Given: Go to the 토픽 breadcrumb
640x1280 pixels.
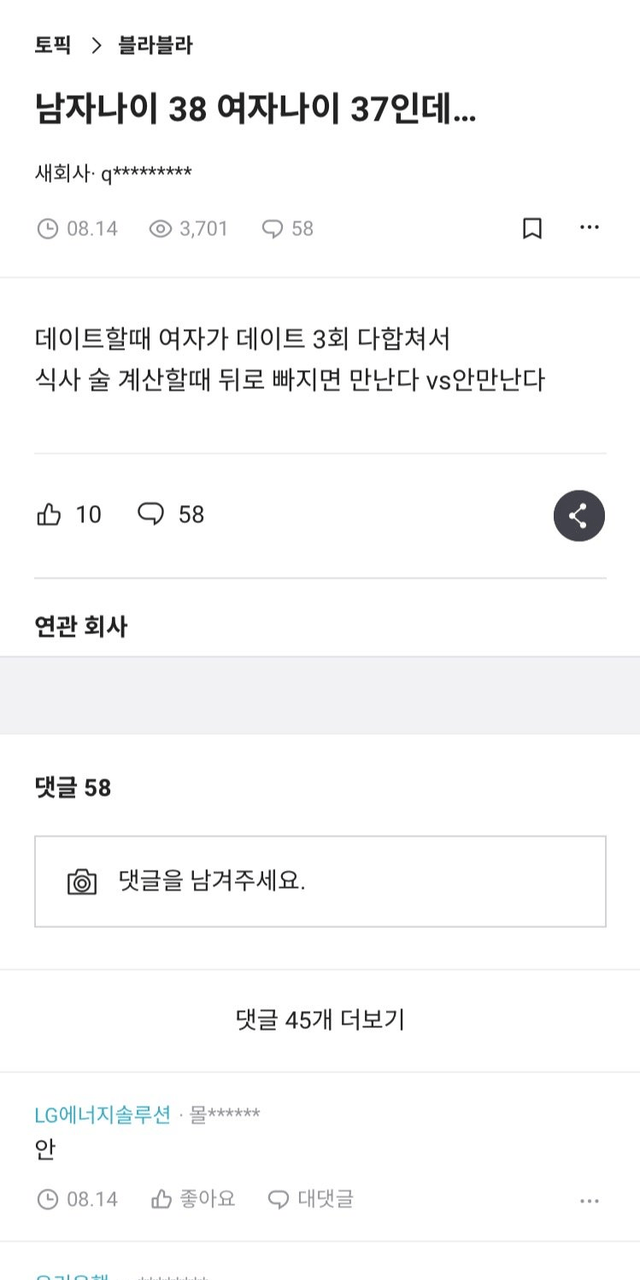Looking at the screenshot, I should pos(52,45).
